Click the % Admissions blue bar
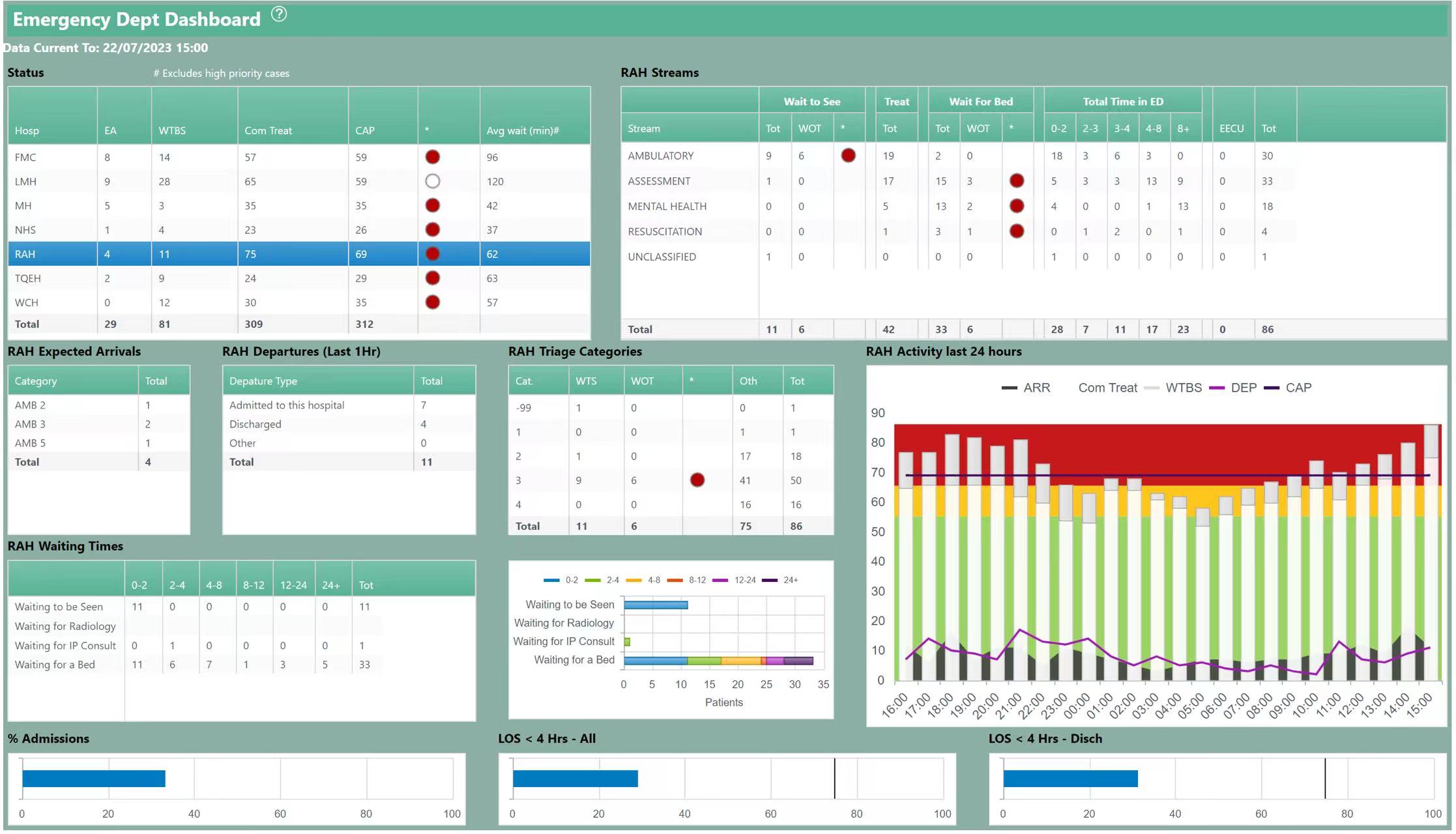This screenshot has width=1456, height=834. click(x=93, y=779)
